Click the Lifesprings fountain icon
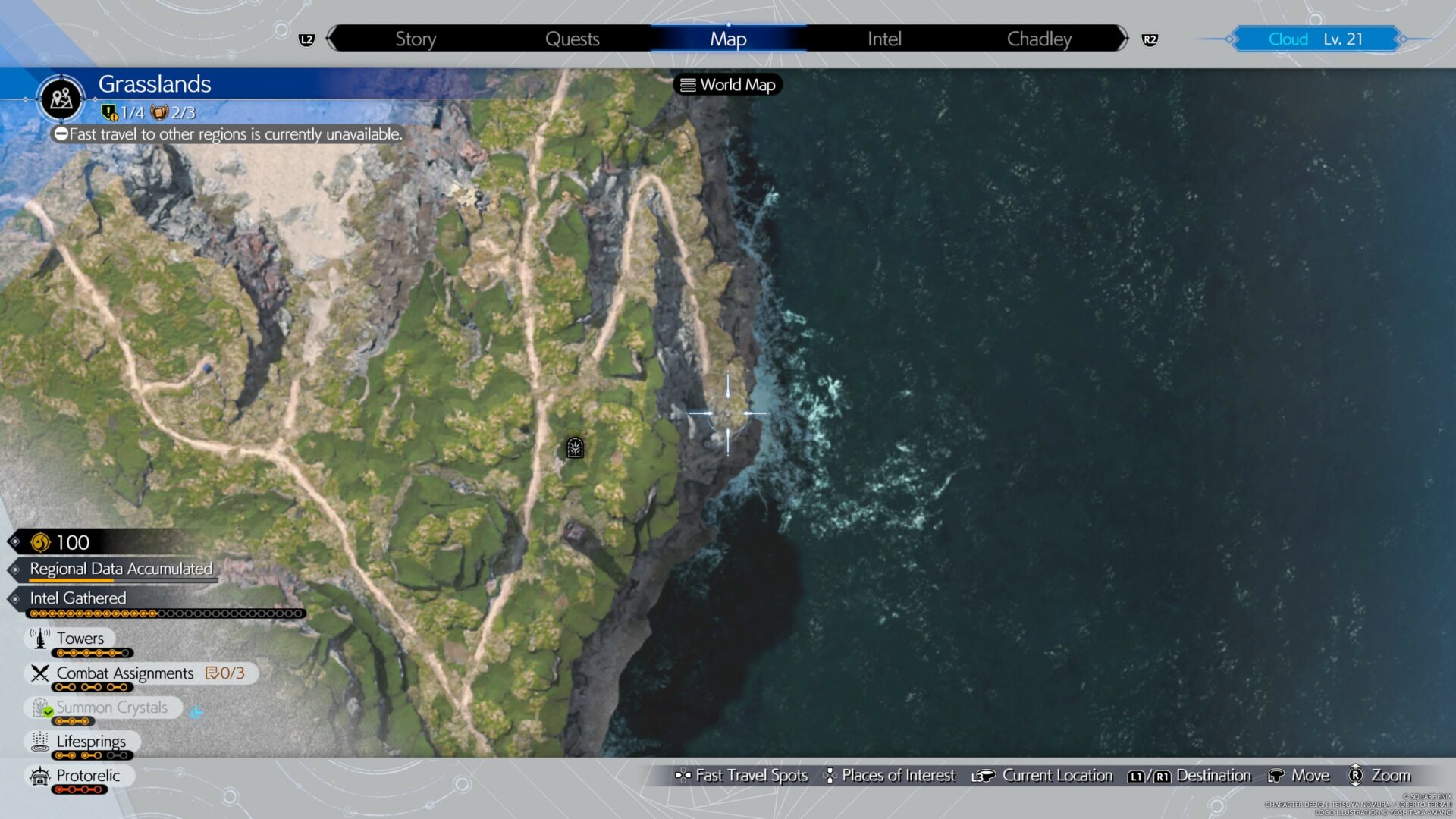1456x819 pixels. 39,742
